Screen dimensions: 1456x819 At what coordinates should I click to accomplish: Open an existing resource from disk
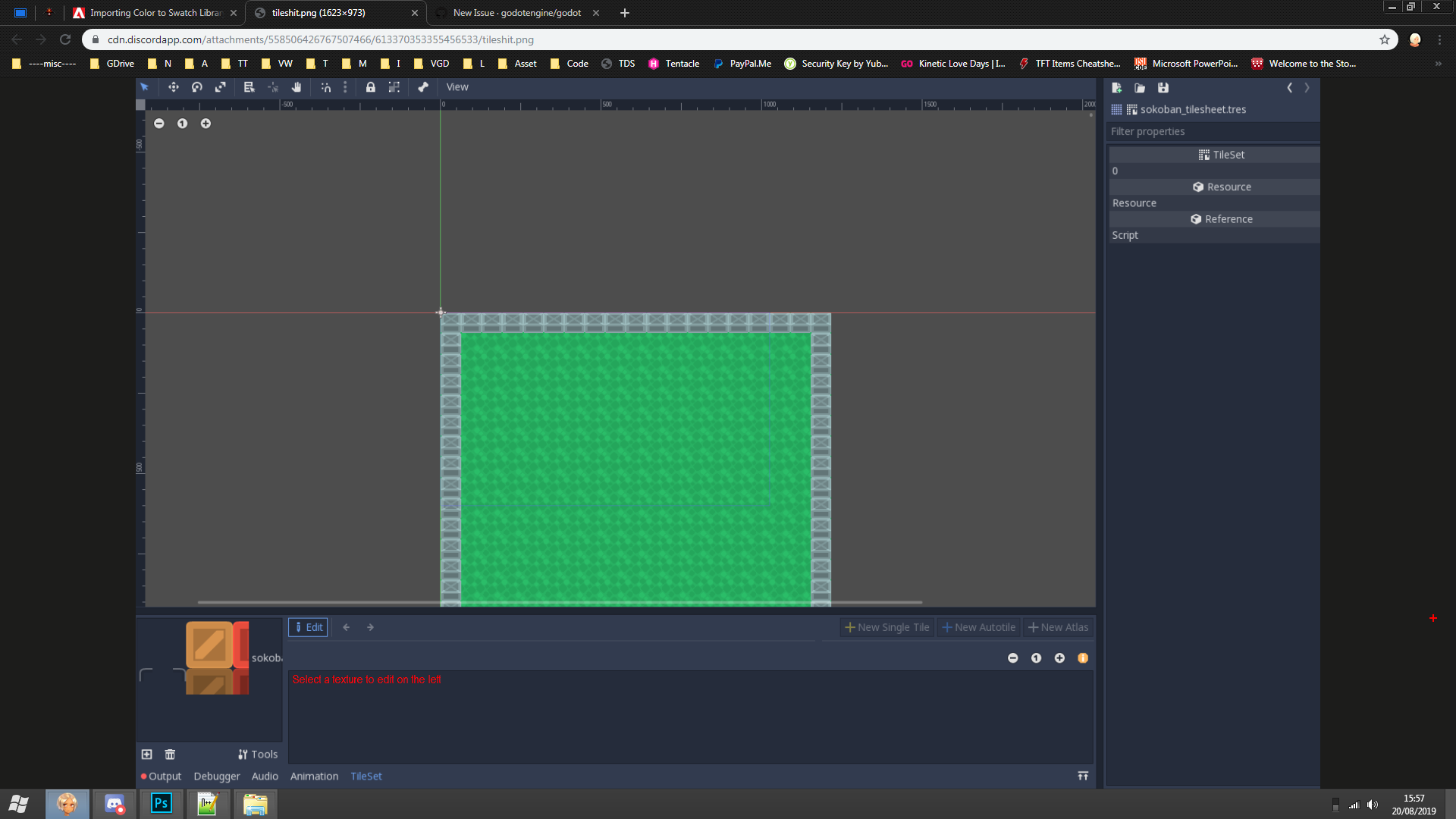point(1139,87)
